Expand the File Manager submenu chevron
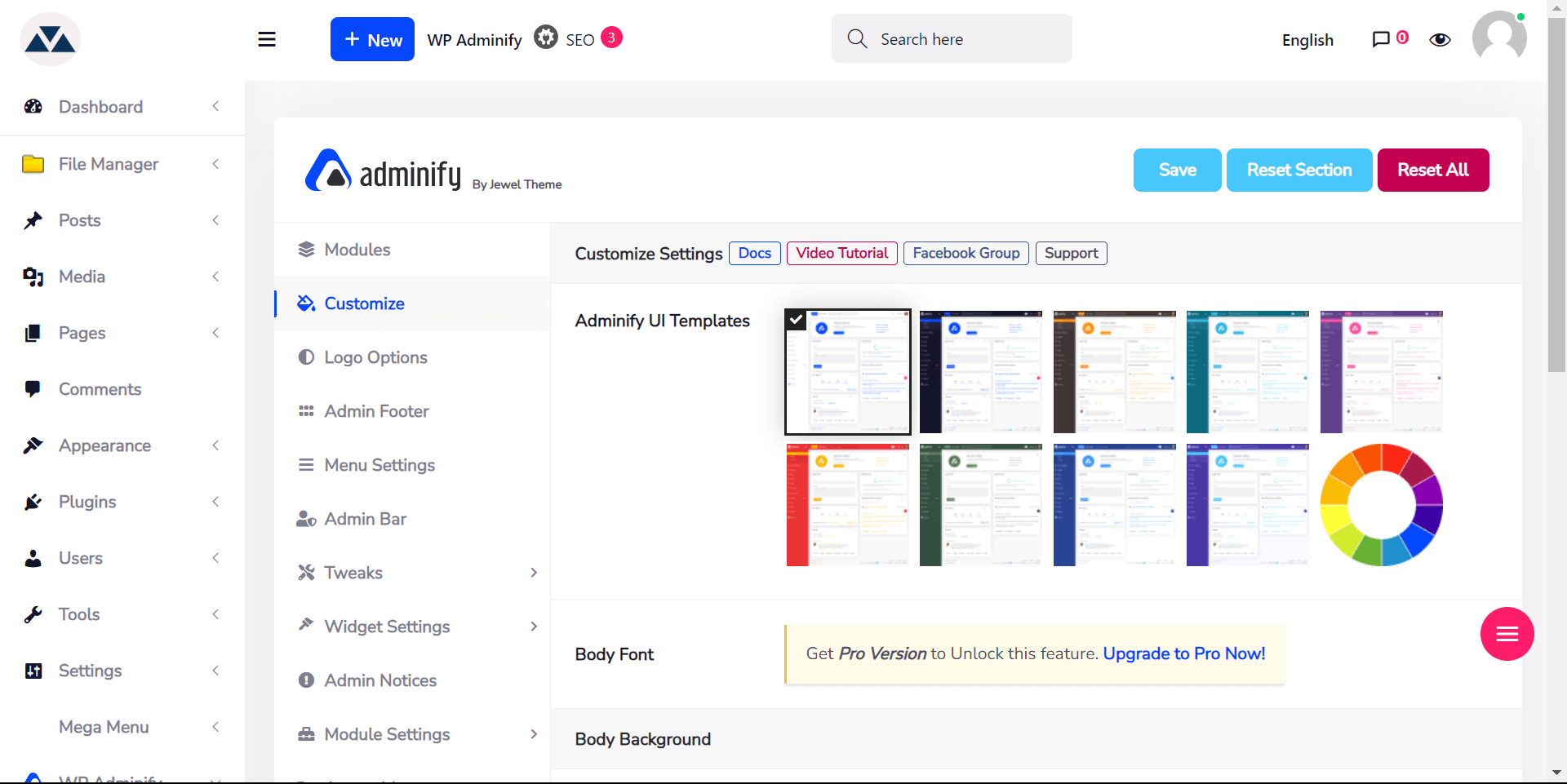The height and width of the screenshot is (784, 1567). coord(215,164)
